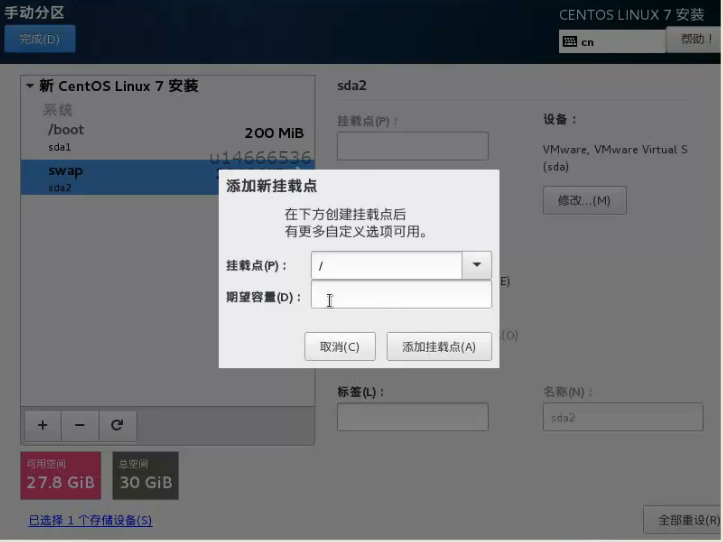This screenshot has height=542, width=723.
Task: Click the 帮助 button
Action: click(x=694, y=39)
